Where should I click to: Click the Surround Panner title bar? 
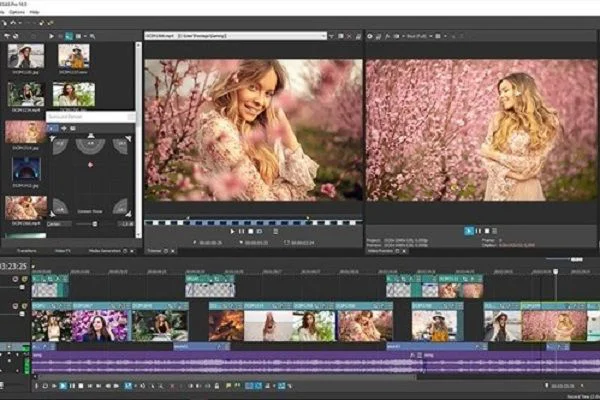pyautogui.click(x=90, y=116)
